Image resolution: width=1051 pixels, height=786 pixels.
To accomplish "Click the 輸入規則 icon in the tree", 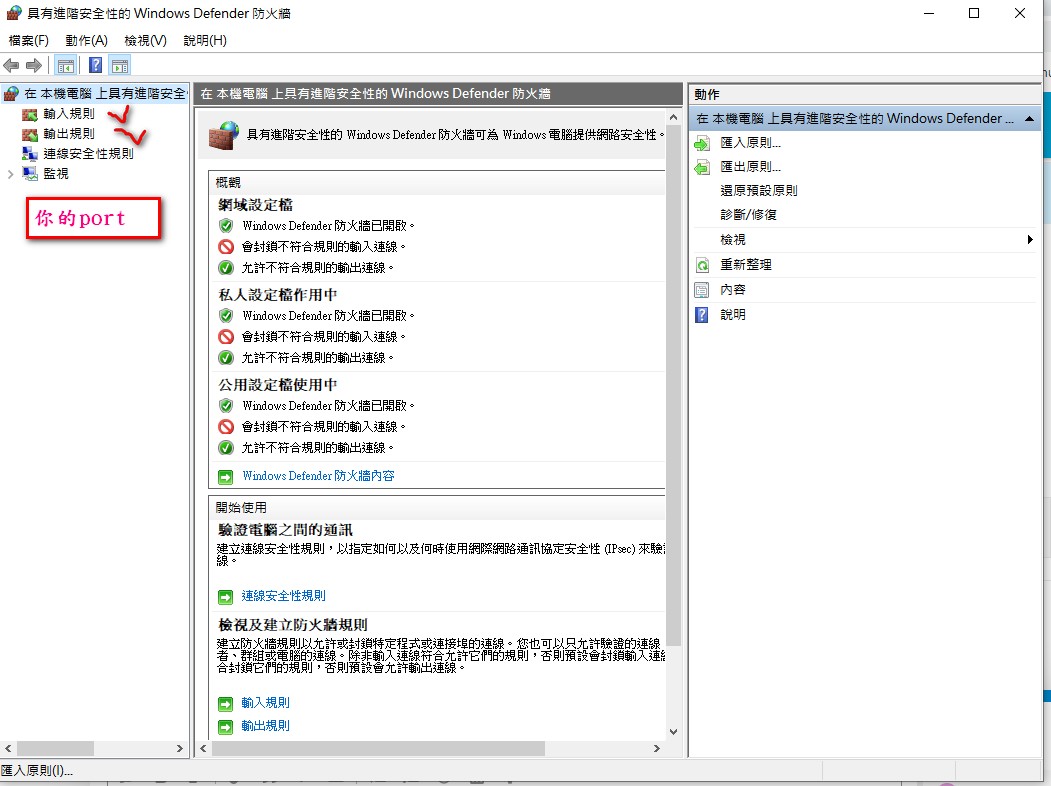I will tap(29, 115).
